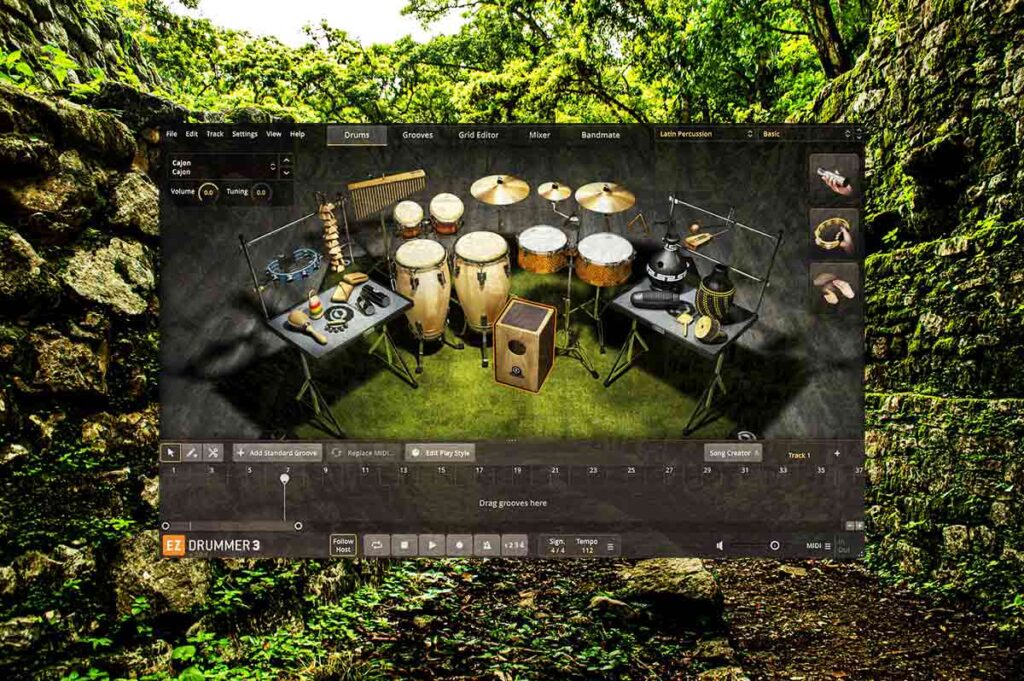Step to next instrument with down arrow
Image resolution: width=1024 pixels, height=681 pixels.
click(286, 173)
